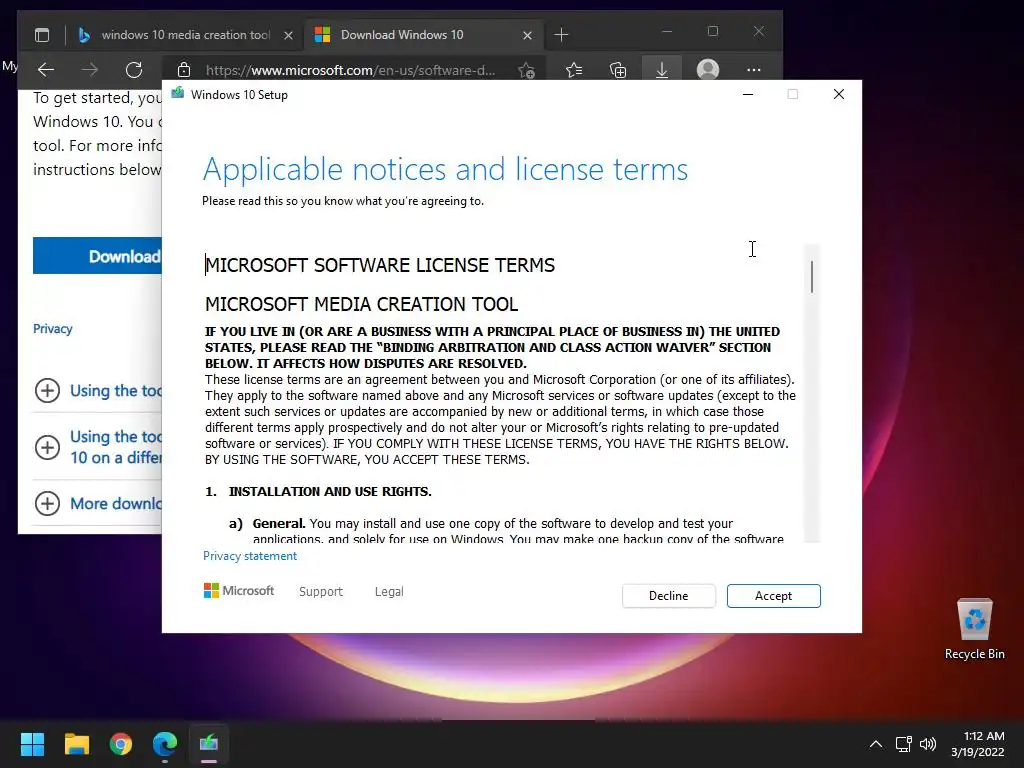Open the Privacy link on the webpage

pos(52,328)
